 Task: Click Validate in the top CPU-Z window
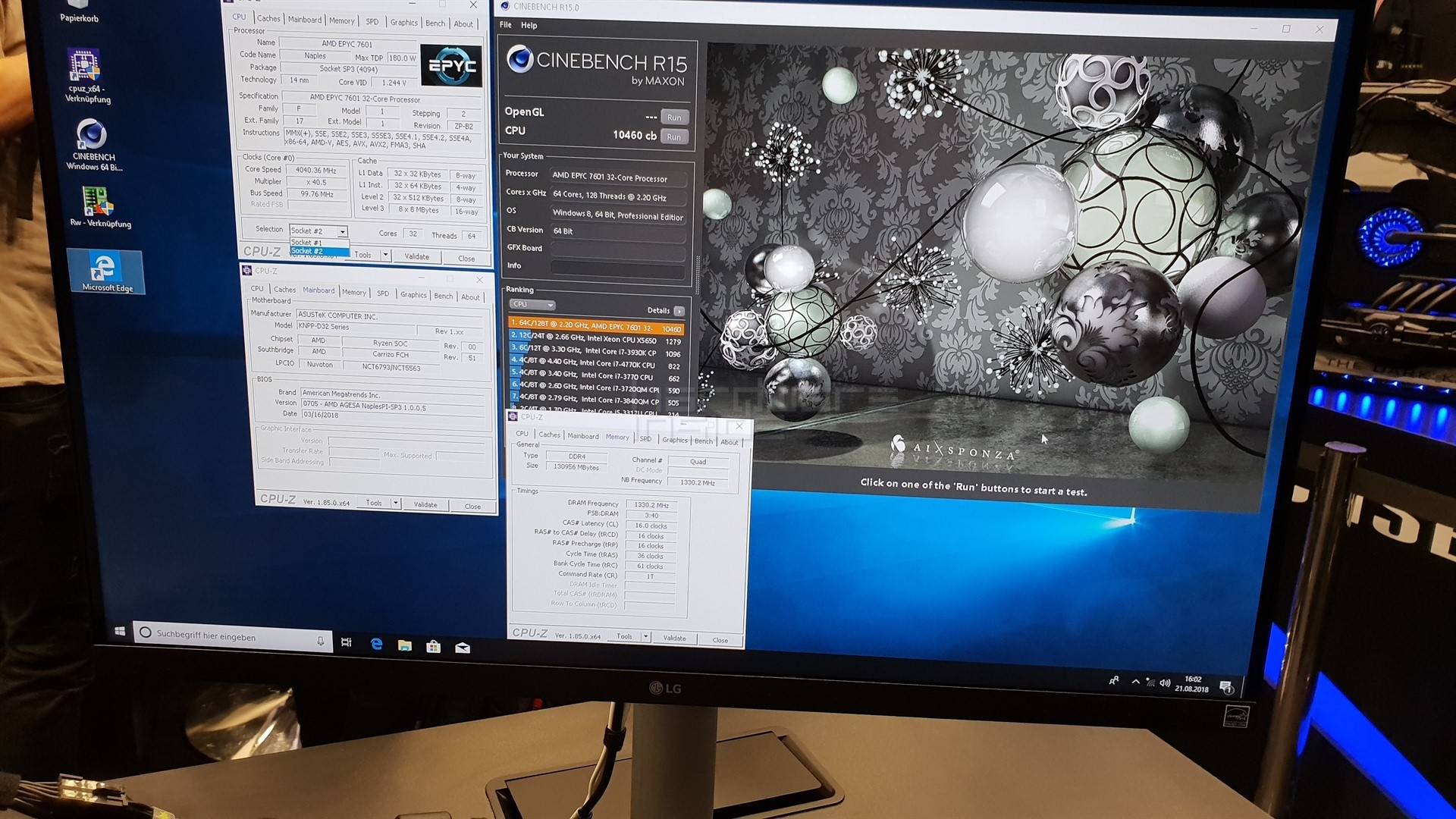click(x=416, y=256)
